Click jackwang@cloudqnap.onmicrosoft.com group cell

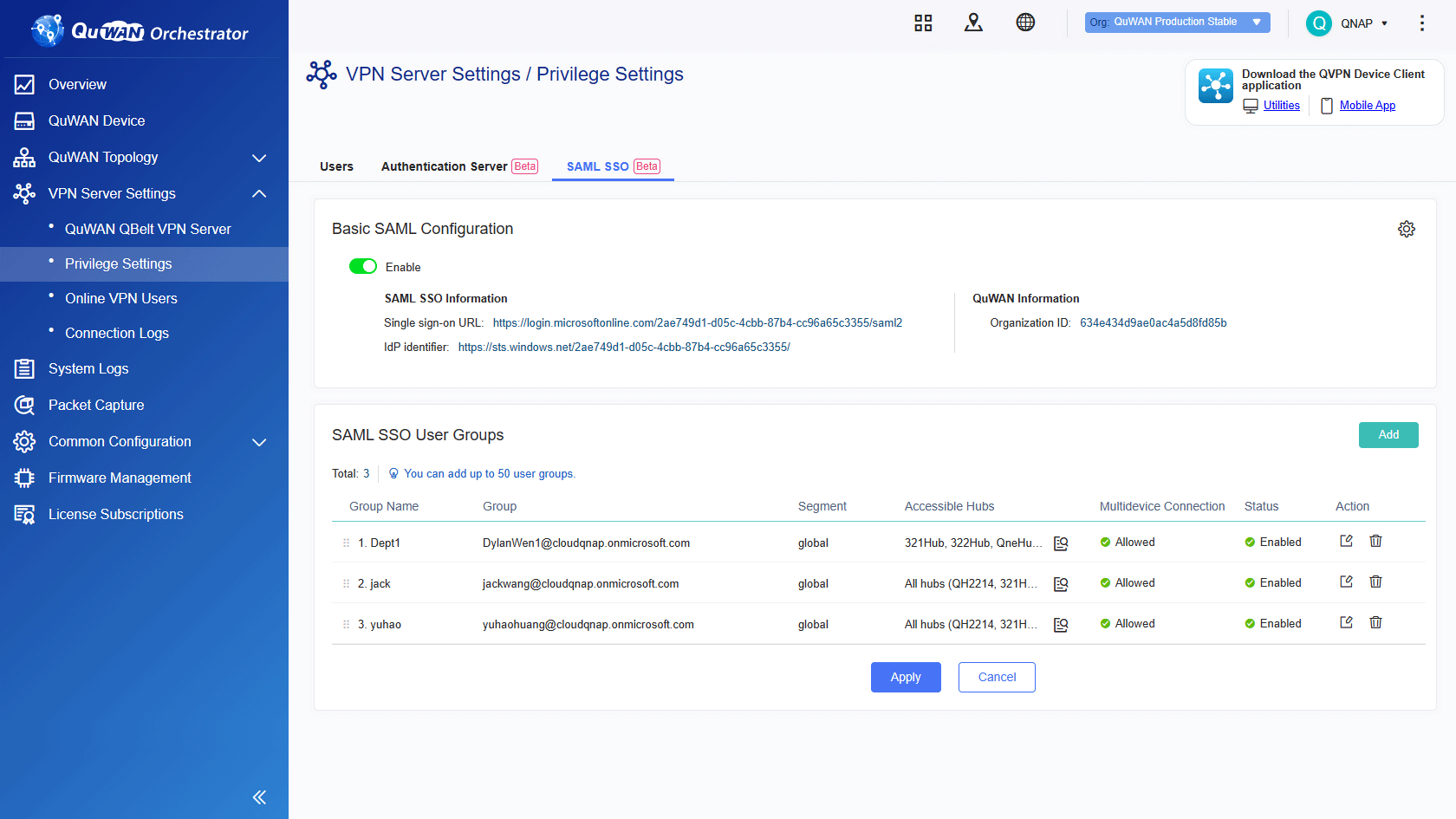point(581,584)
